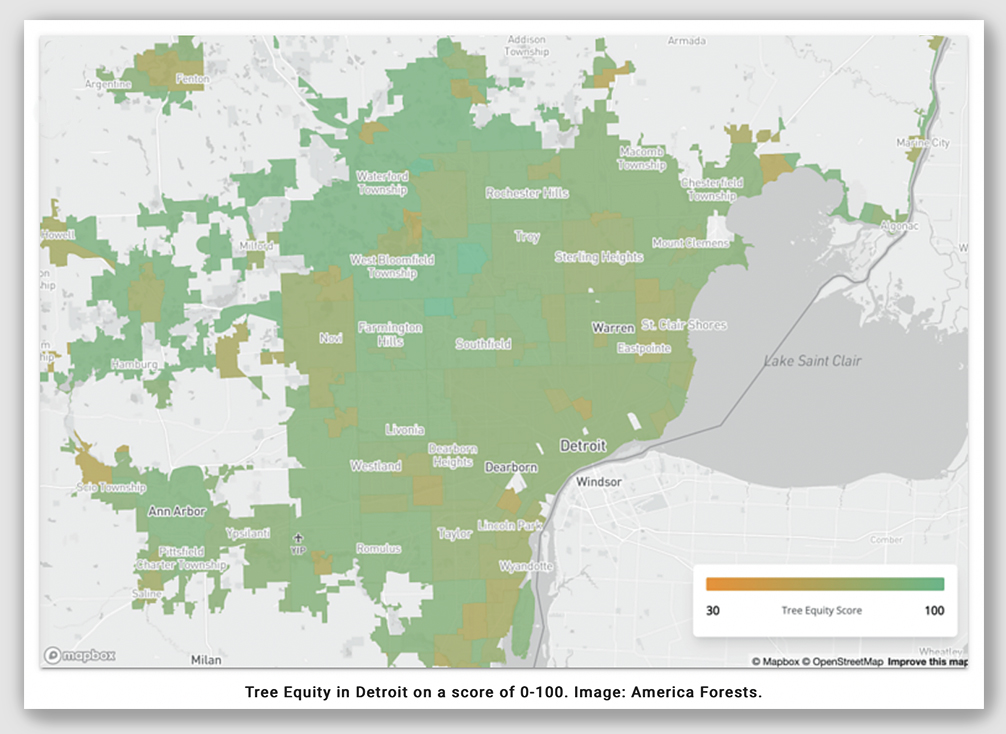Click the Lake Saint Clair label
The height and width of the screenshot is (734, 1006).
(812, 361)
